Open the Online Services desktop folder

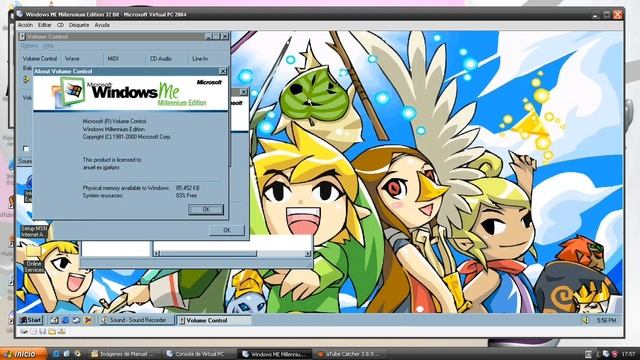tap(34, 259)
